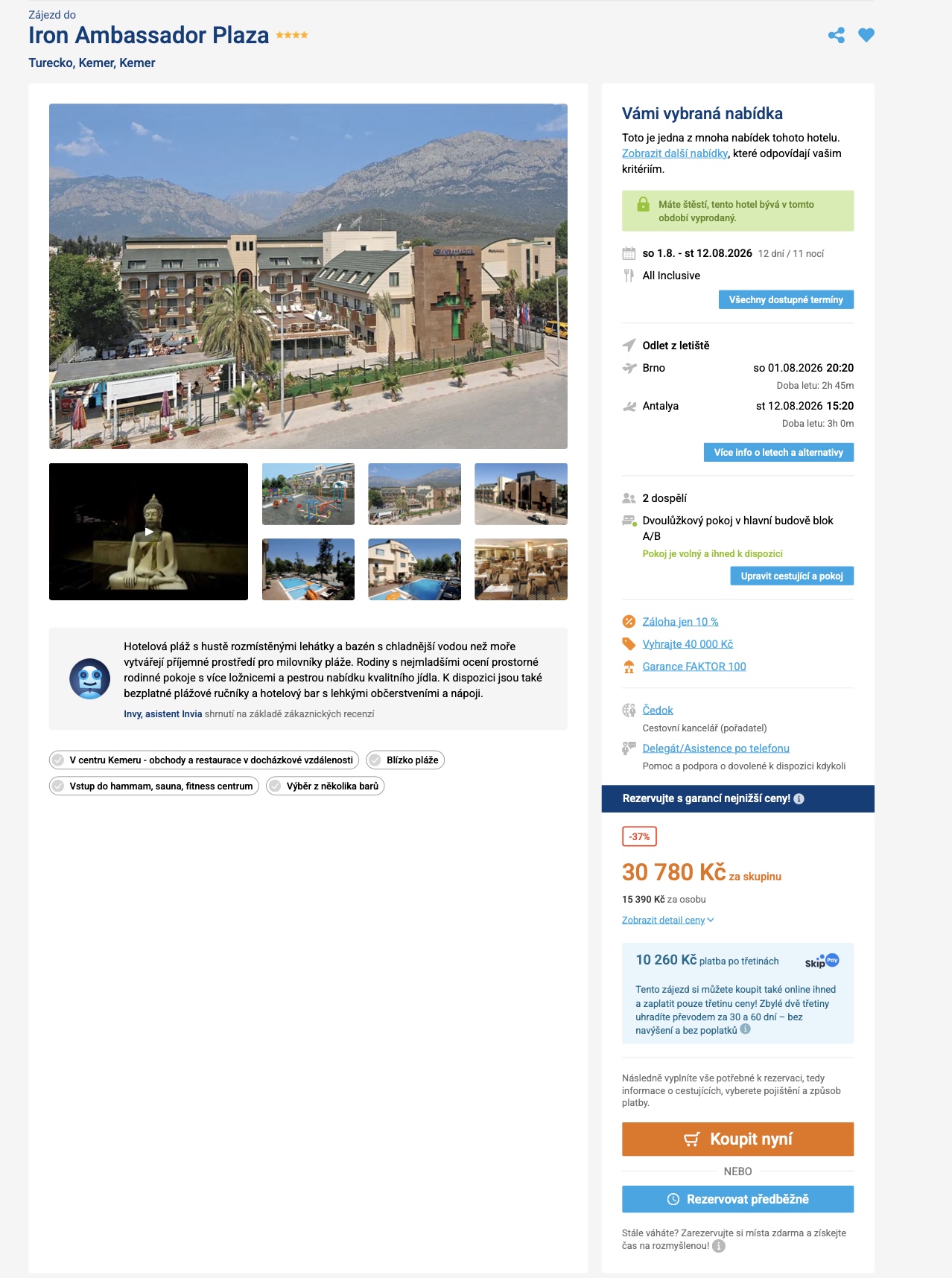Select the 'V centru Kemeru' tag

(x=204, y=760)
